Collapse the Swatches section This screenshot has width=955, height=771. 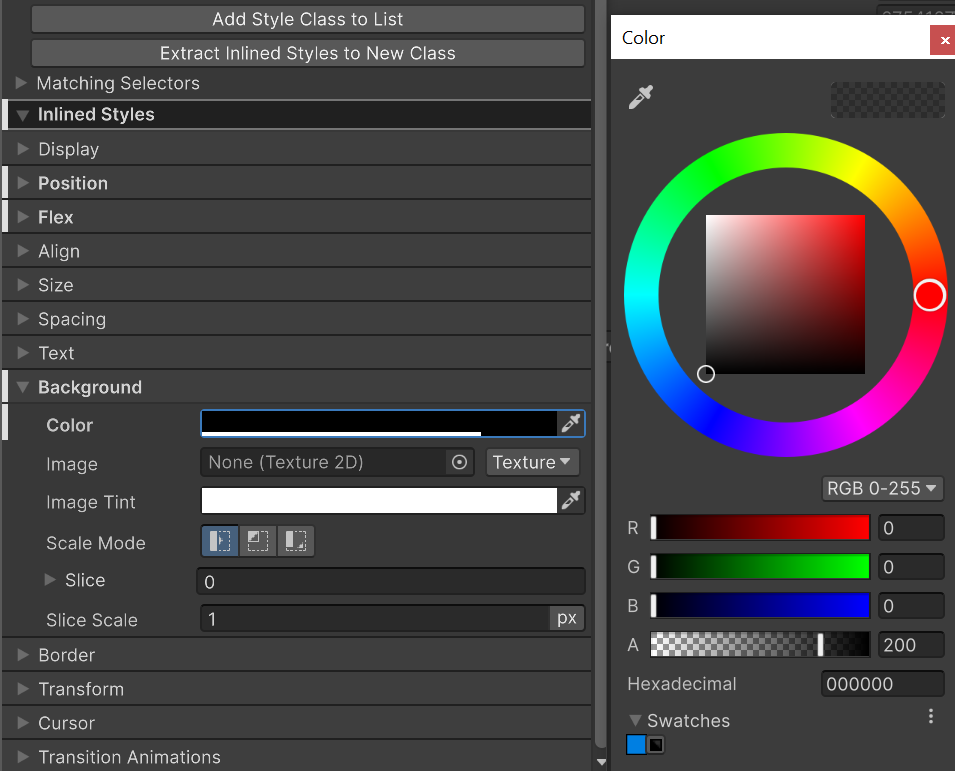[x=635, y=720]
